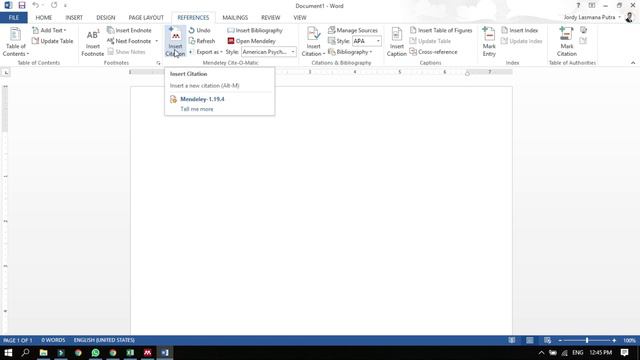The height and width of the screenshot is (360, 640).
Task: Switch to the PAGE LAYOUT tab
Action: coord(146,18)
